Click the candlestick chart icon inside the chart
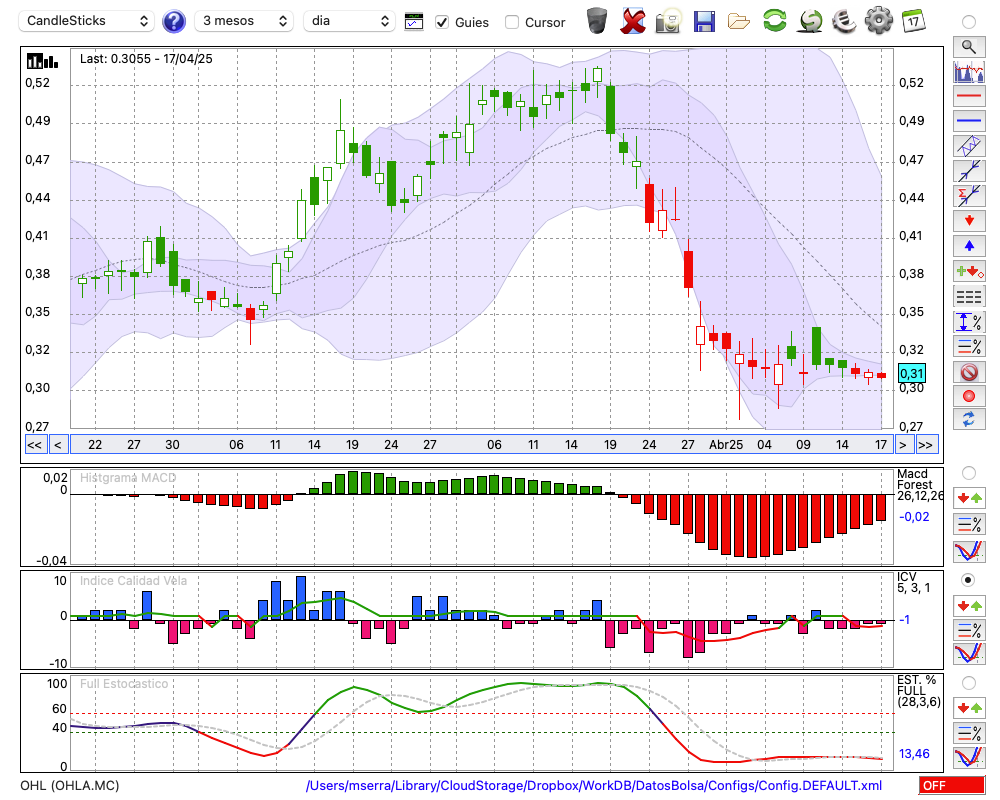Image resolution: width=1000 pixels, height=800 pixels. (x=42, y=61)
